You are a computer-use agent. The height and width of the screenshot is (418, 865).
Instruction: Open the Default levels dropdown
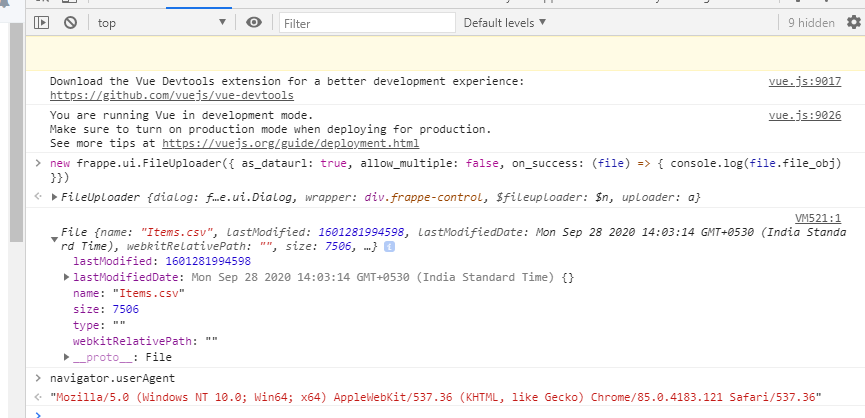coord(505,23)
